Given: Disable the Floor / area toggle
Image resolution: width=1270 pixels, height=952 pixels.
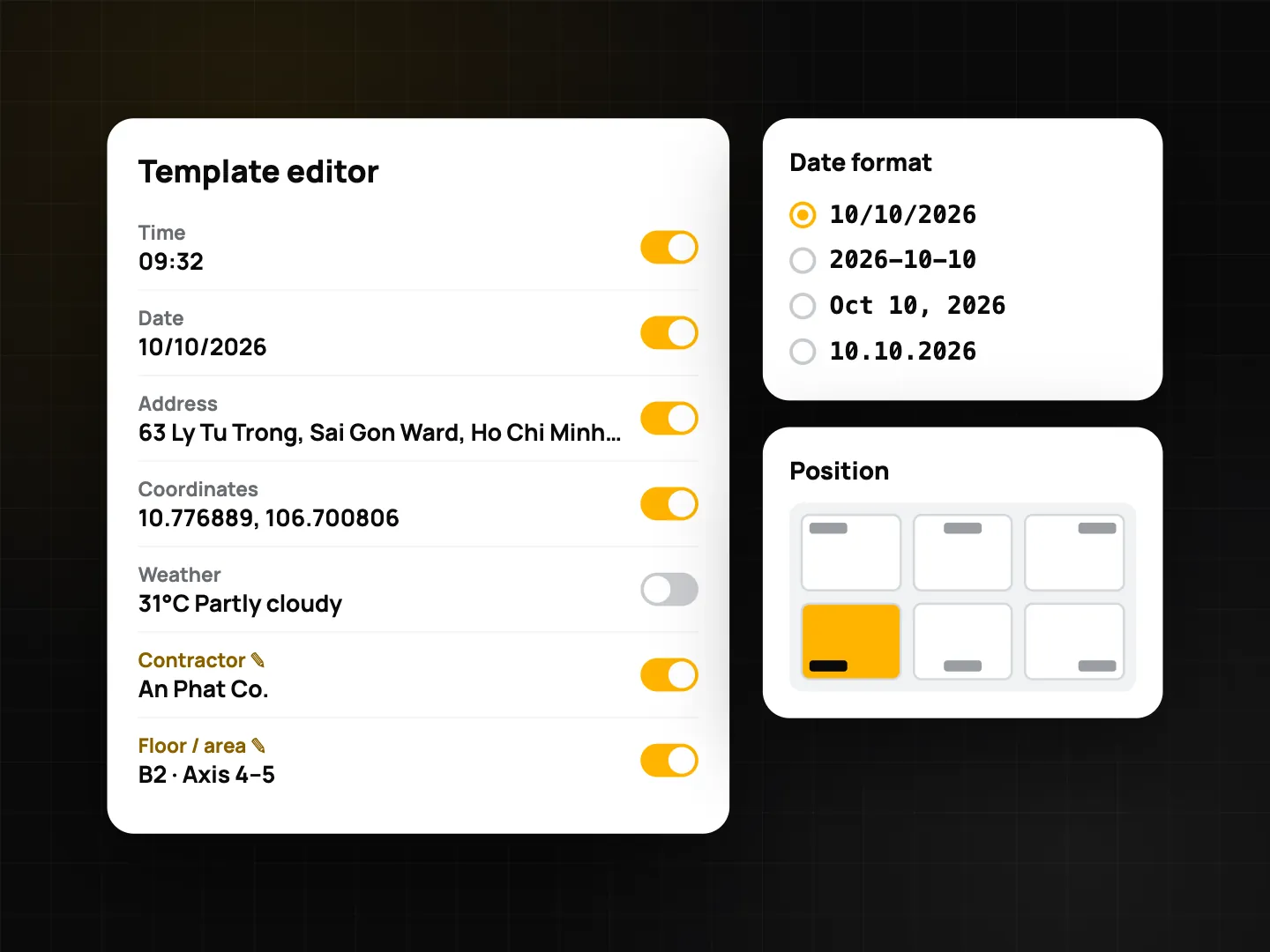Looking at the screenshot, I should [x=669, y=761].
